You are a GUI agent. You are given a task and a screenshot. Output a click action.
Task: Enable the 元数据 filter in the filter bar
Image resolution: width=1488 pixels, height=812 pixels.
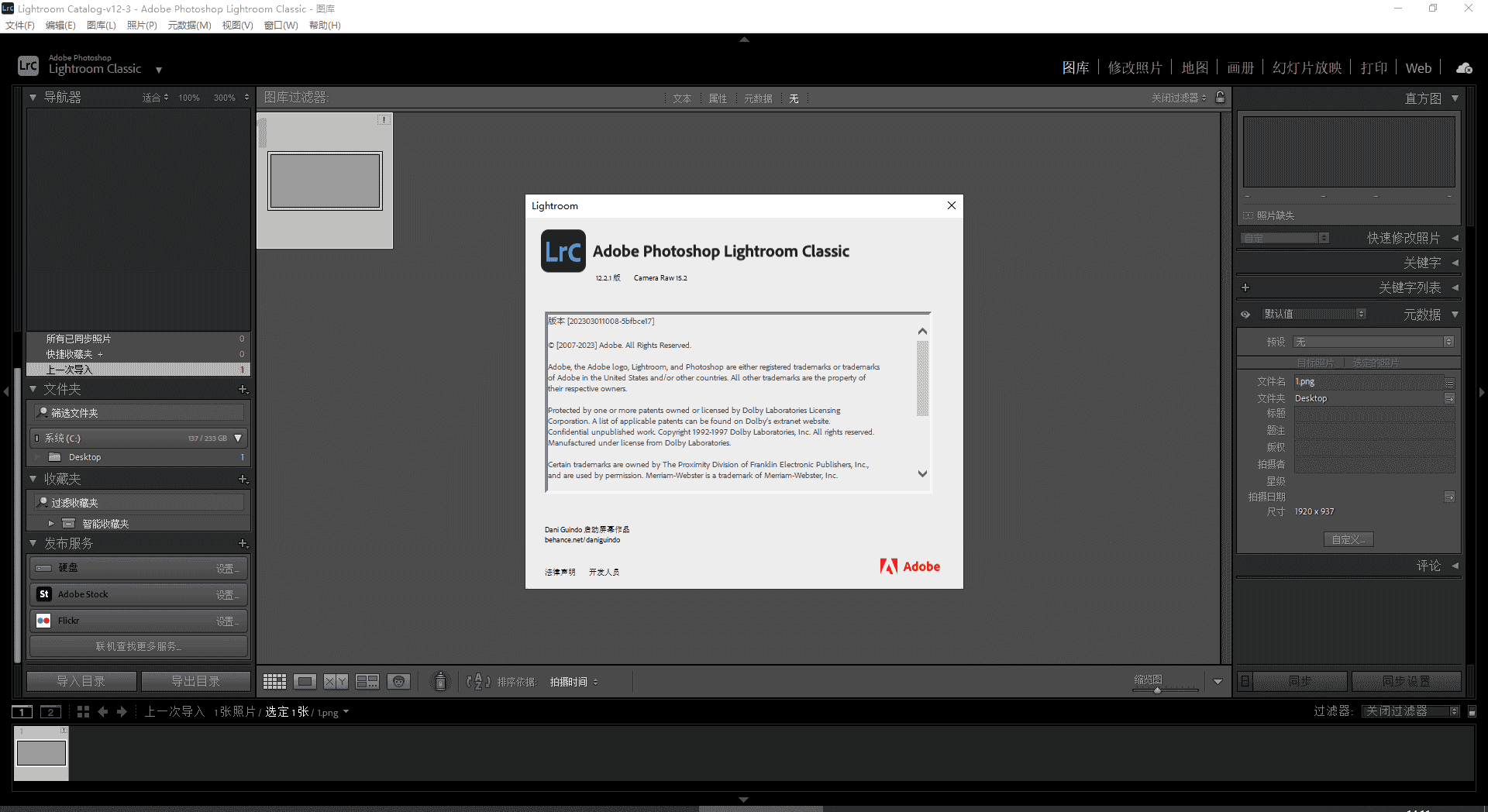758,98
